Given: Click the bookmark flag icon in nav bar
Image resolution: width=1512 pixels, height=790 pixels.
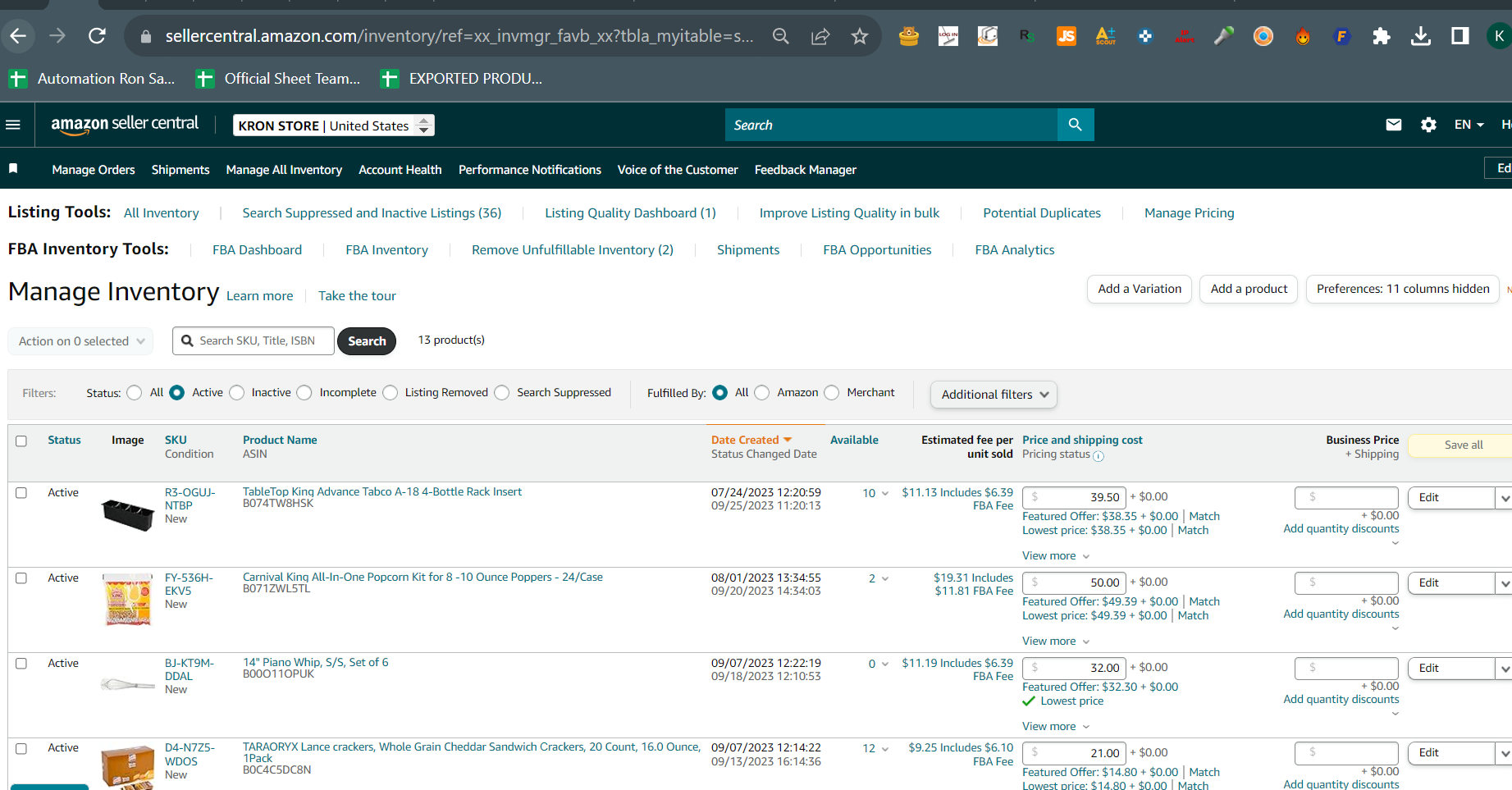Looking at the screenshot, I should pyautogui.click(x=13, y=168).
